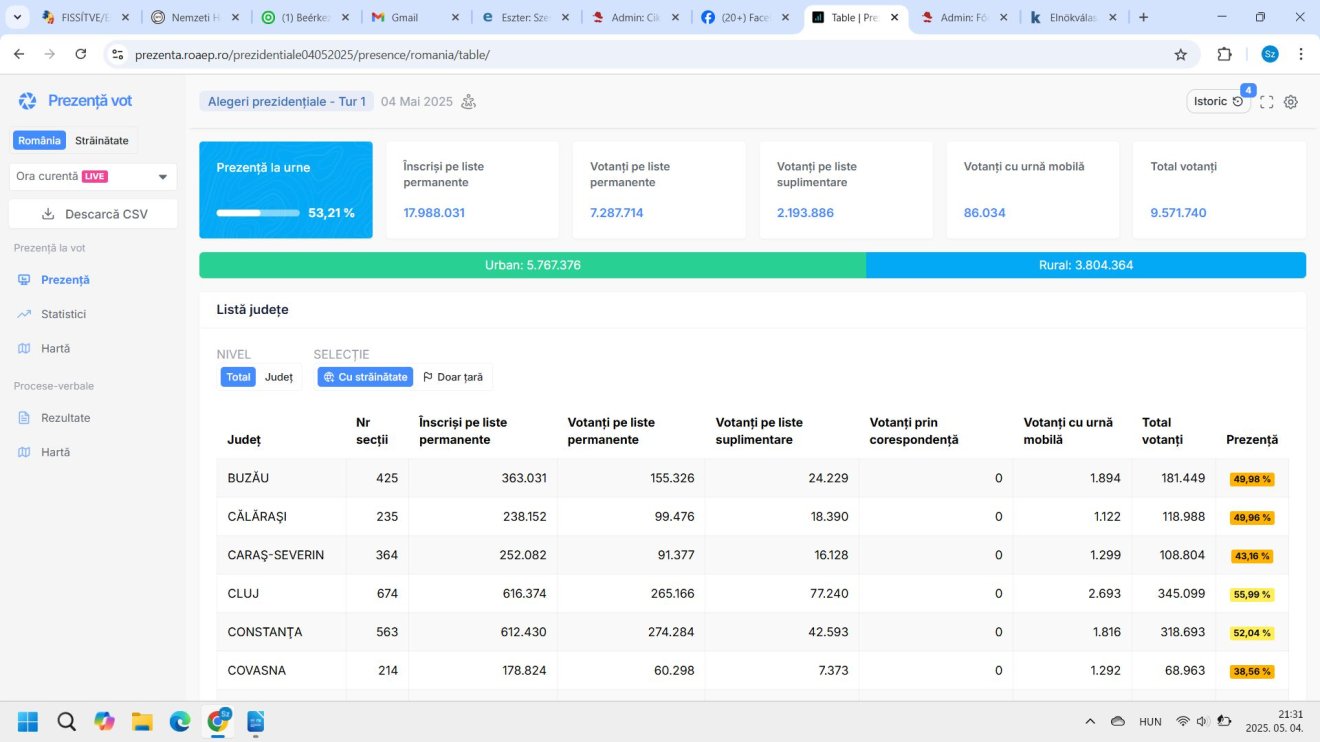The width and height of the screenshot is (1320, 742).
Task: Click the Urban 5.767.376 bar segment
Action: (533, 265)
